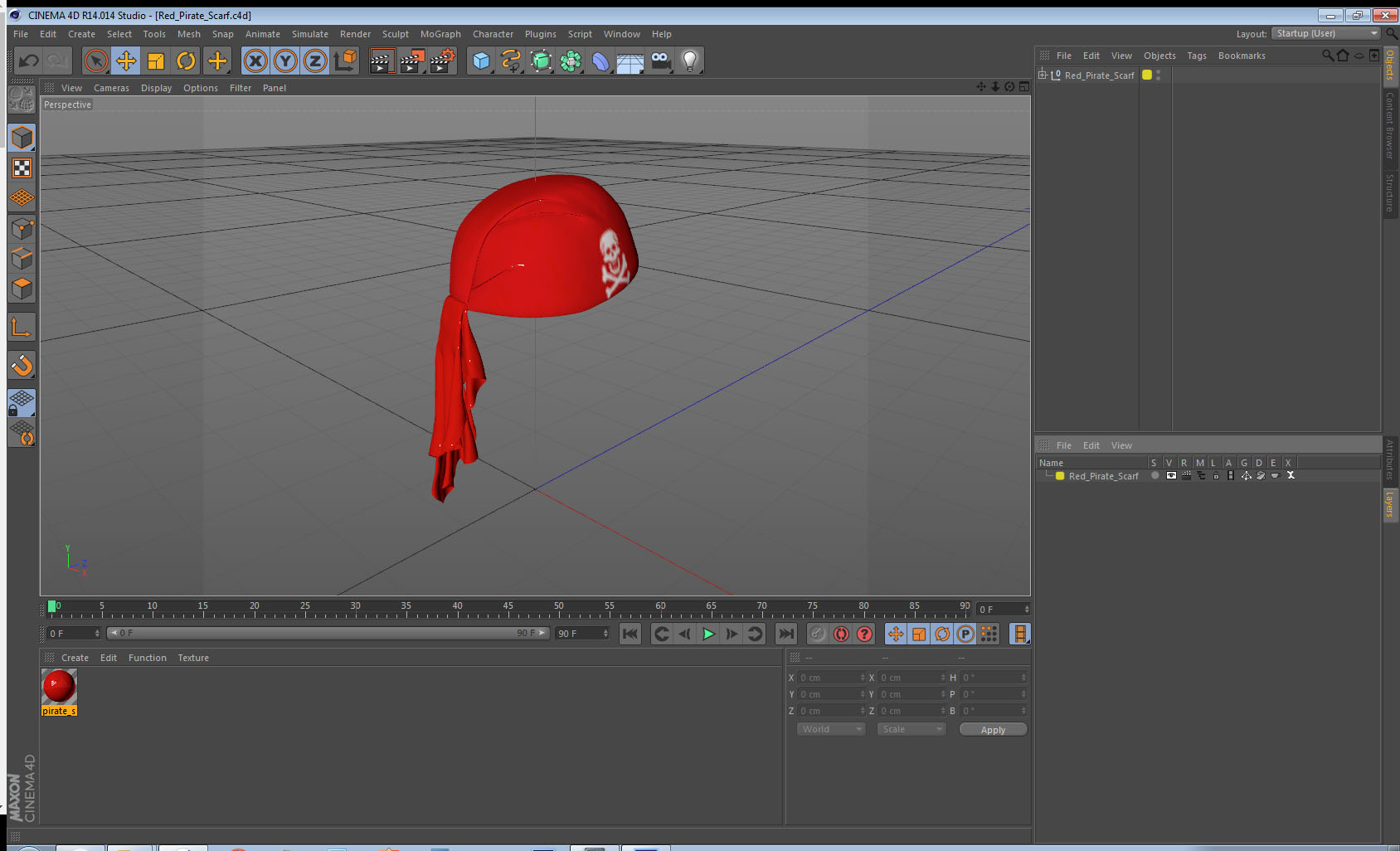The width and height of the screenshot is (1400, 851).
Task: Switch to Points mode
Action: (x=22, y=228)
